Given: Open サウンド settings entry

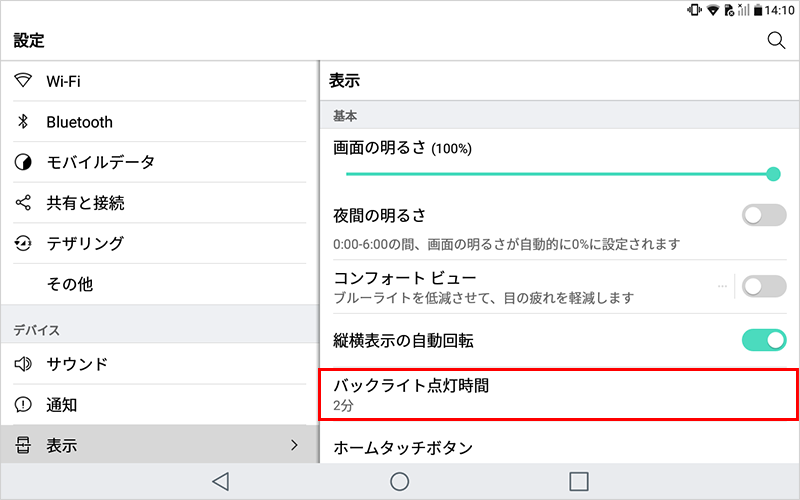Looking at the screenshot, I should tap(160, 364).
